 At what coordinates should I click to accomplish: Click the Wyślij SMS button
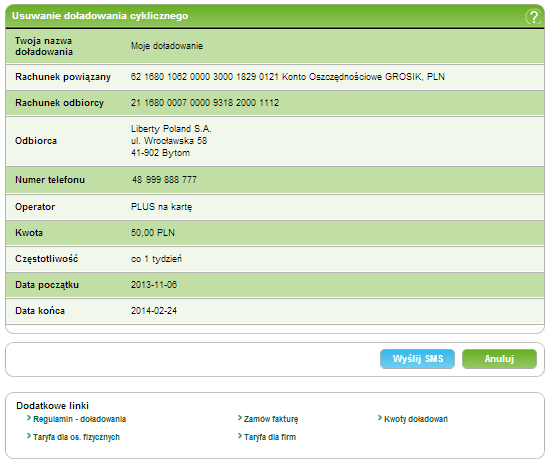[x=417, y=359]
